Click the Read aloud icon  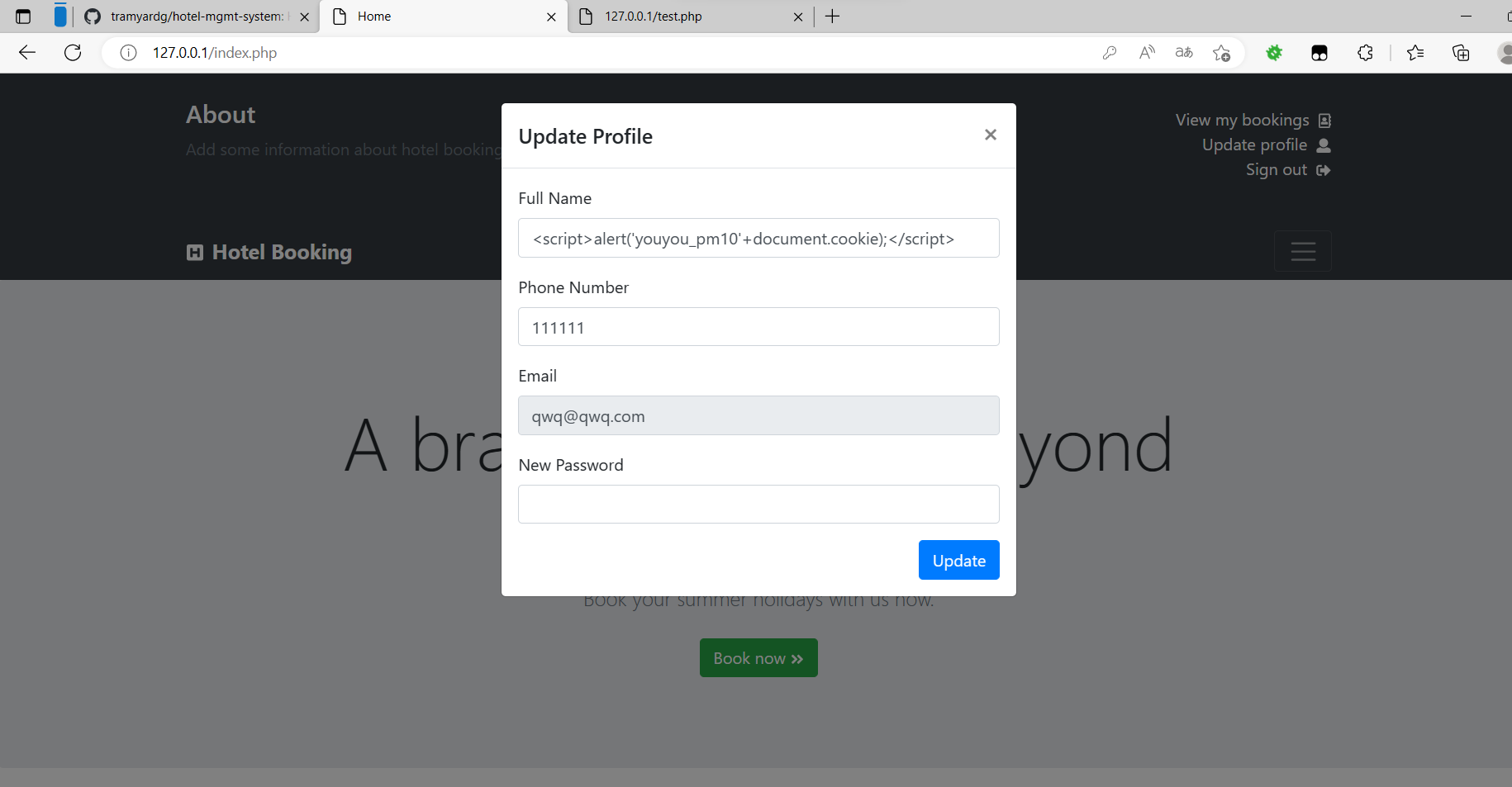(x=1147, y=53)
